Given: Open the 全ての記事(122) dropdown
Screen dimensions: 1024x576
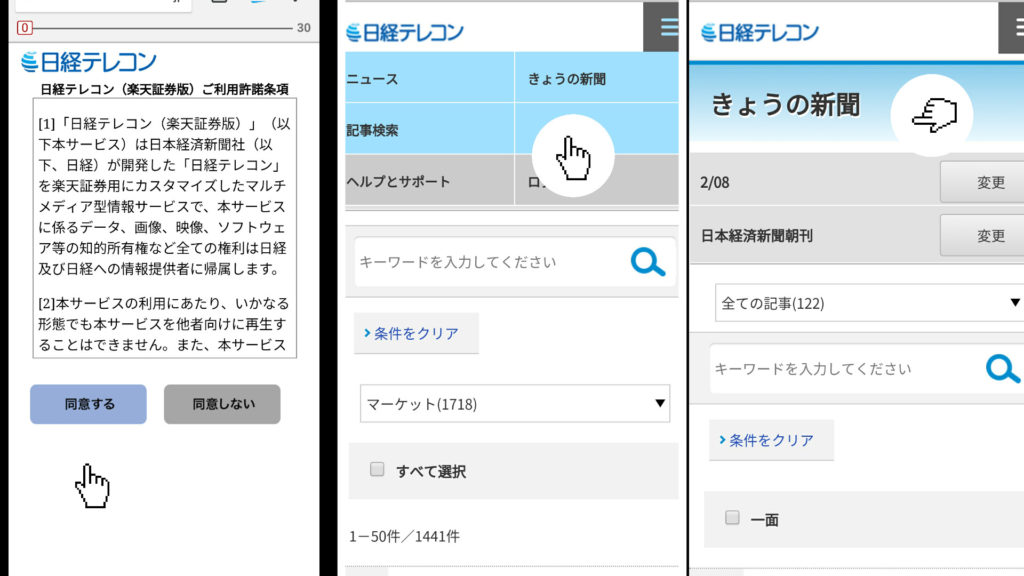Looking at the screenshot, I should (869, 303).
